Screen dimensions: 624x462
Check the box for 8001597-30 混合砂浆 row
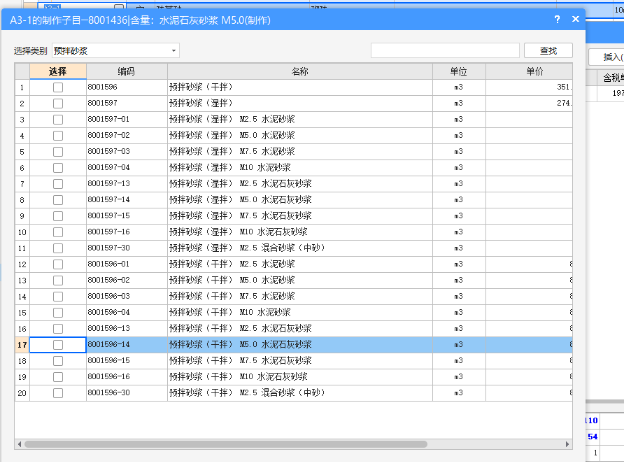pyautogui.click(x=58, y=248)
